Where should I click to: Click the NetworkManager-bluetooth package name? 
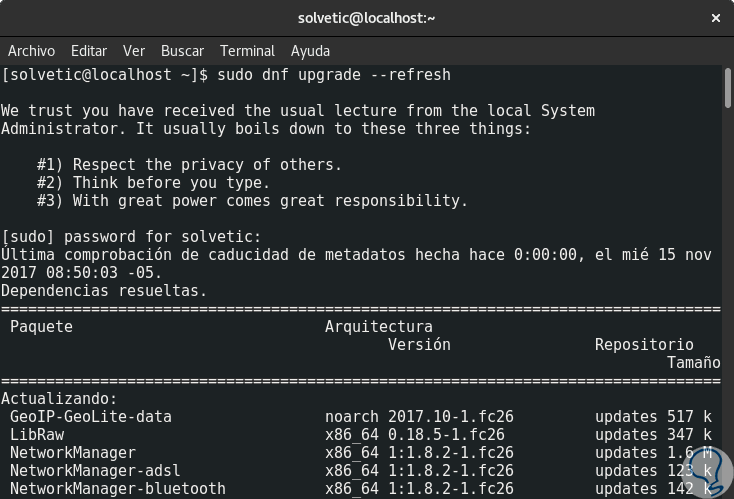tap(118, 489)
